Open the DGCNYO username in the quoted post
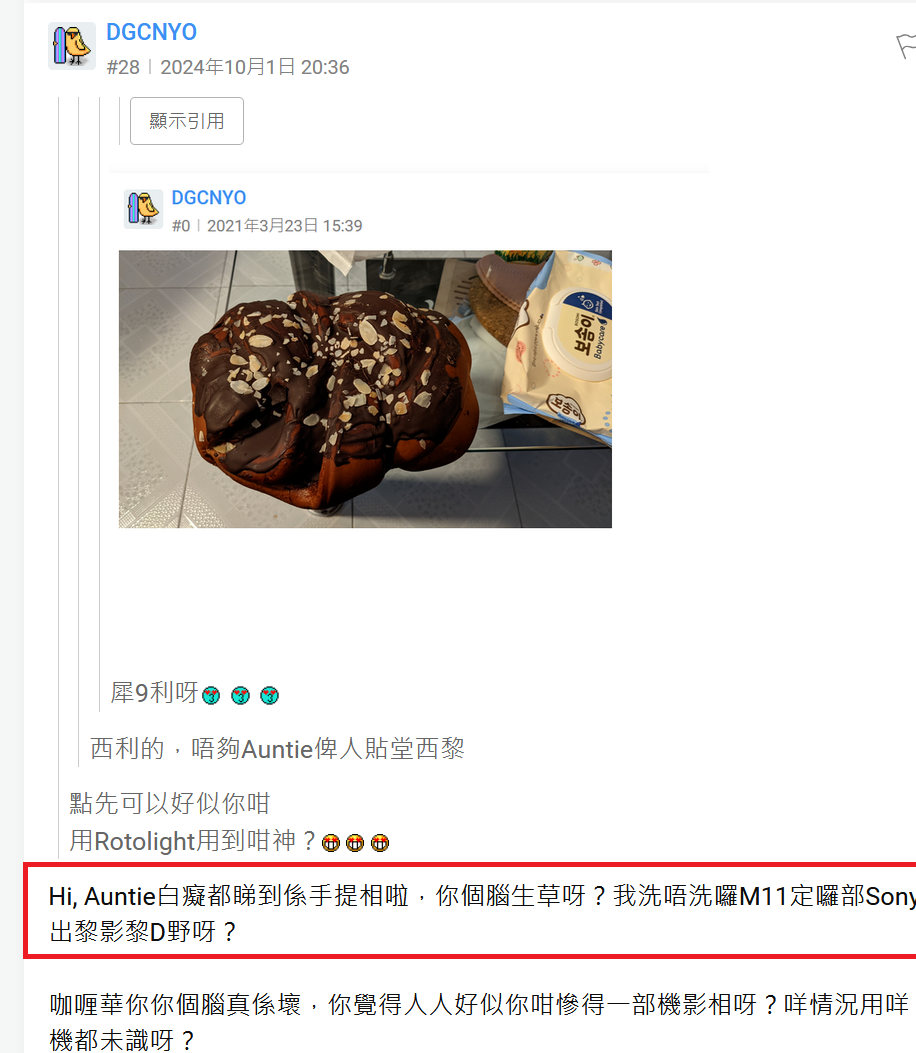This screenshot has width=916, height=1053. [x=209, y=197]
